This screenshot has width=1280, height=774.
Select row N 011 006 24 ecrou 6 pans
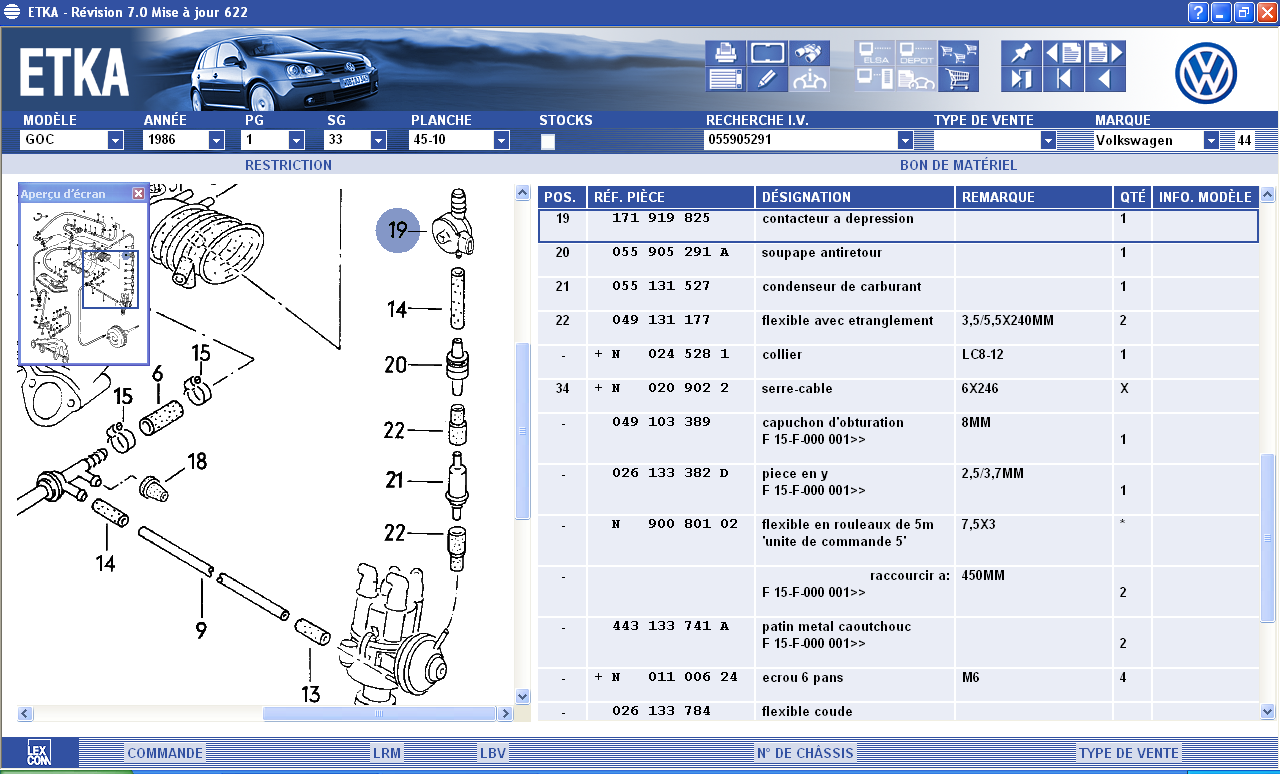click(898, 685)
